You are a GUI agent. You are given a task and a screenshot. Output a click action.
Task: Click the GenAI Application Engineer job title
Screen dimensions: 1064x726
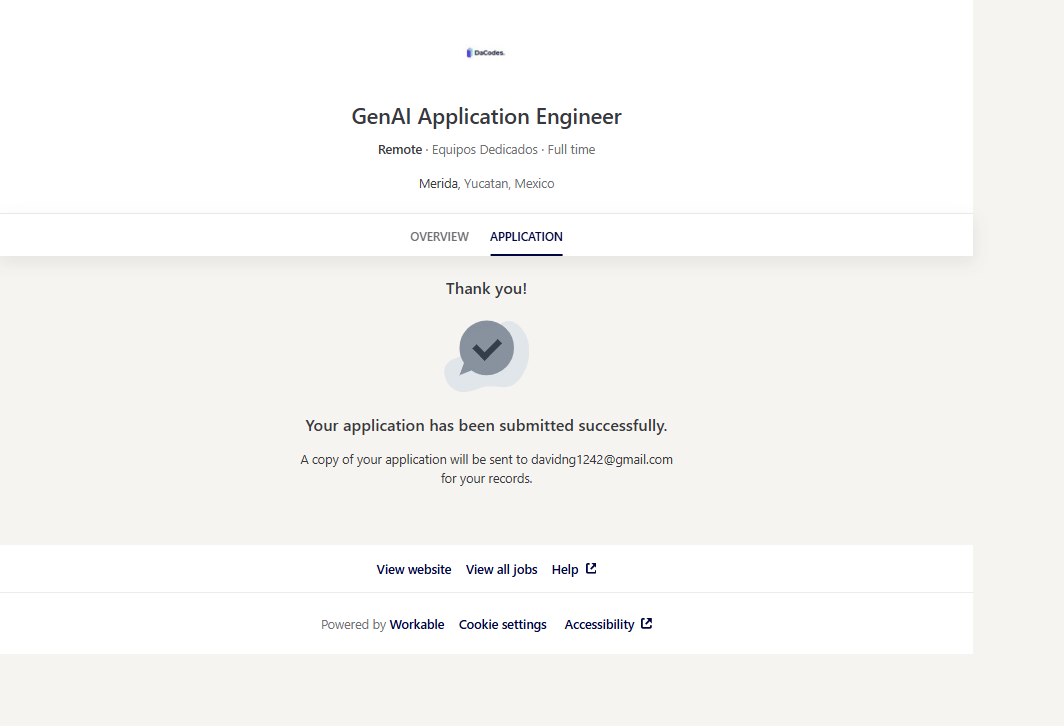(x=486, y=117)
